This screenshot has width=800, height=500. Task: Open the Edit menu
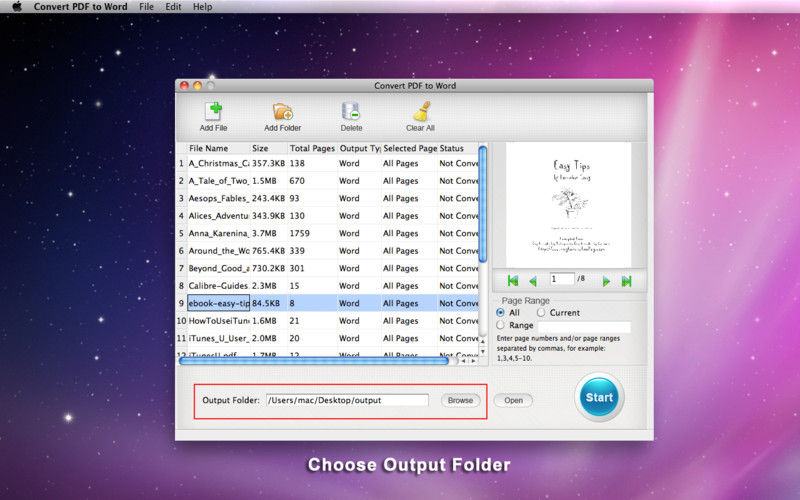click(173, 7)
